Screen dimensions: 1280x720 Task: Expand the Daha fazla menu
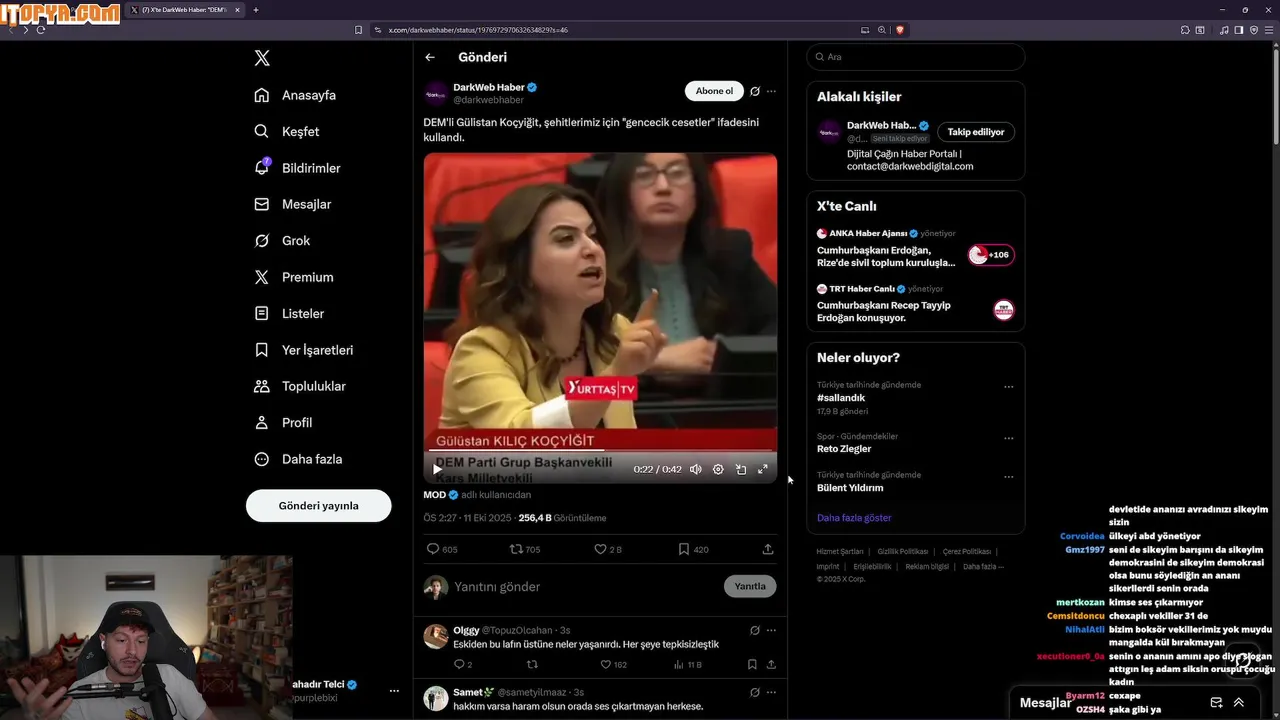[298, 459]
